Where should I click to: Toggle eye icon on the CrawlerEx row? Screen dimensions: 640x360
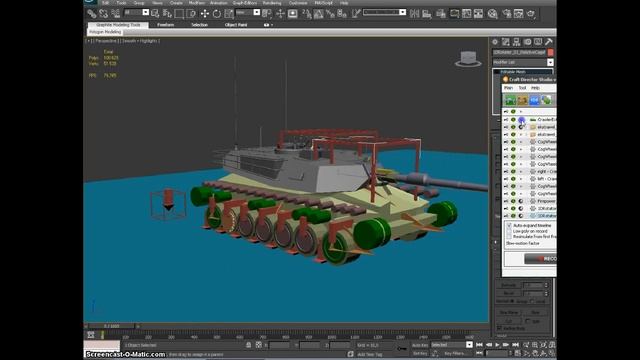[513, 120]
